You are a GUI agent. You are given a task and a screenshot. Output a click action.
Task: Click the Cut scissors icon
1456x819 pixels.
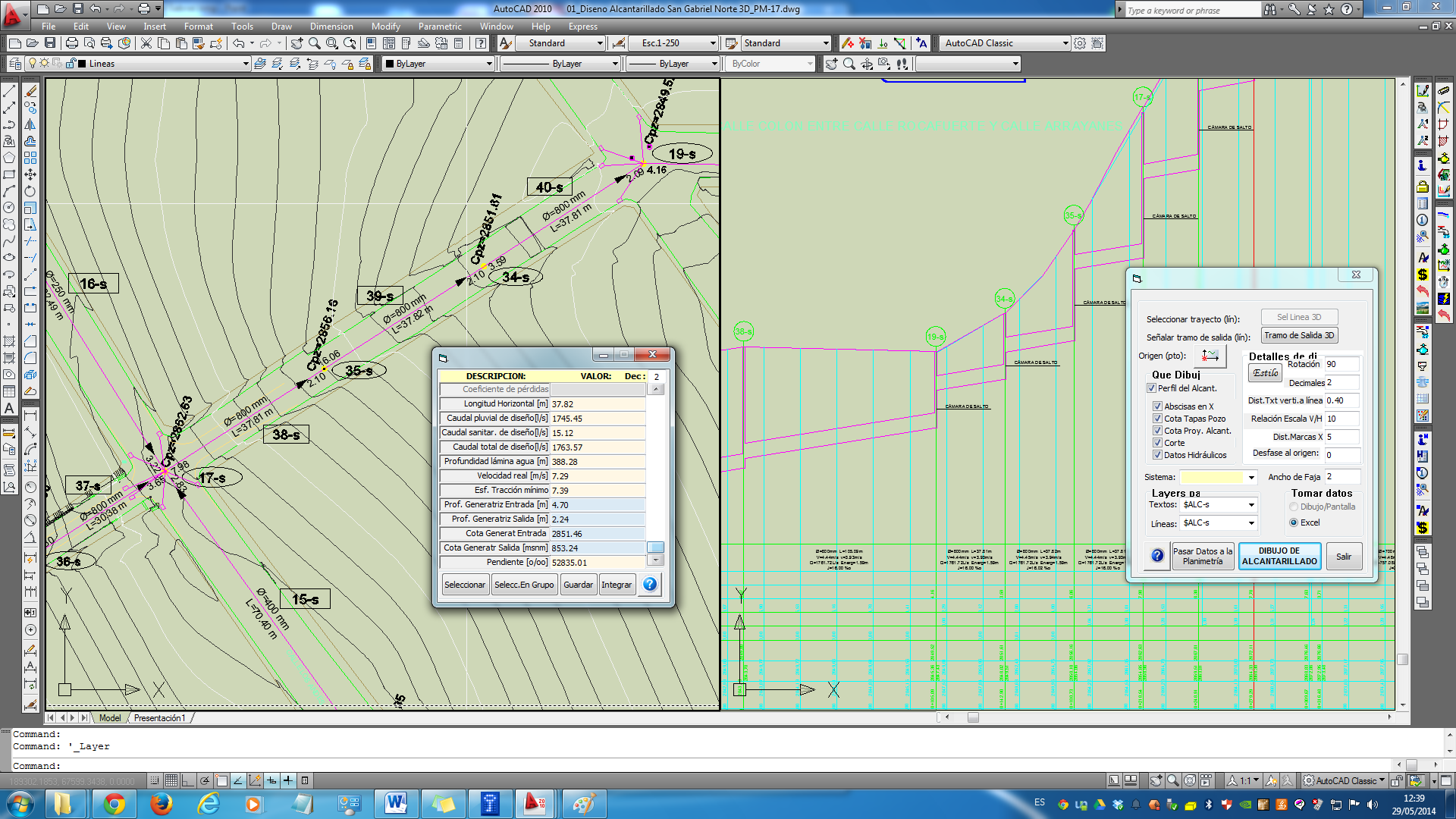point(146,43)
